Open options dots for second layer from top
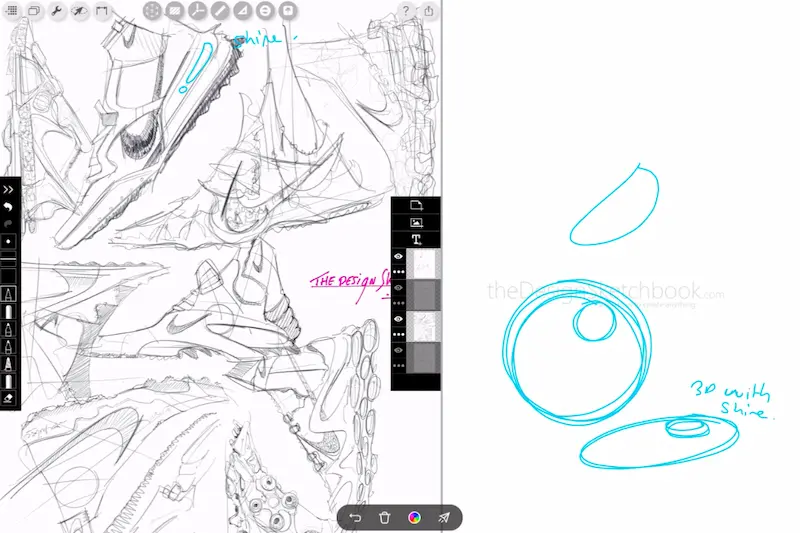Image resolution: width=800 pixels, height=533 pixels. [x=398, y=303]
